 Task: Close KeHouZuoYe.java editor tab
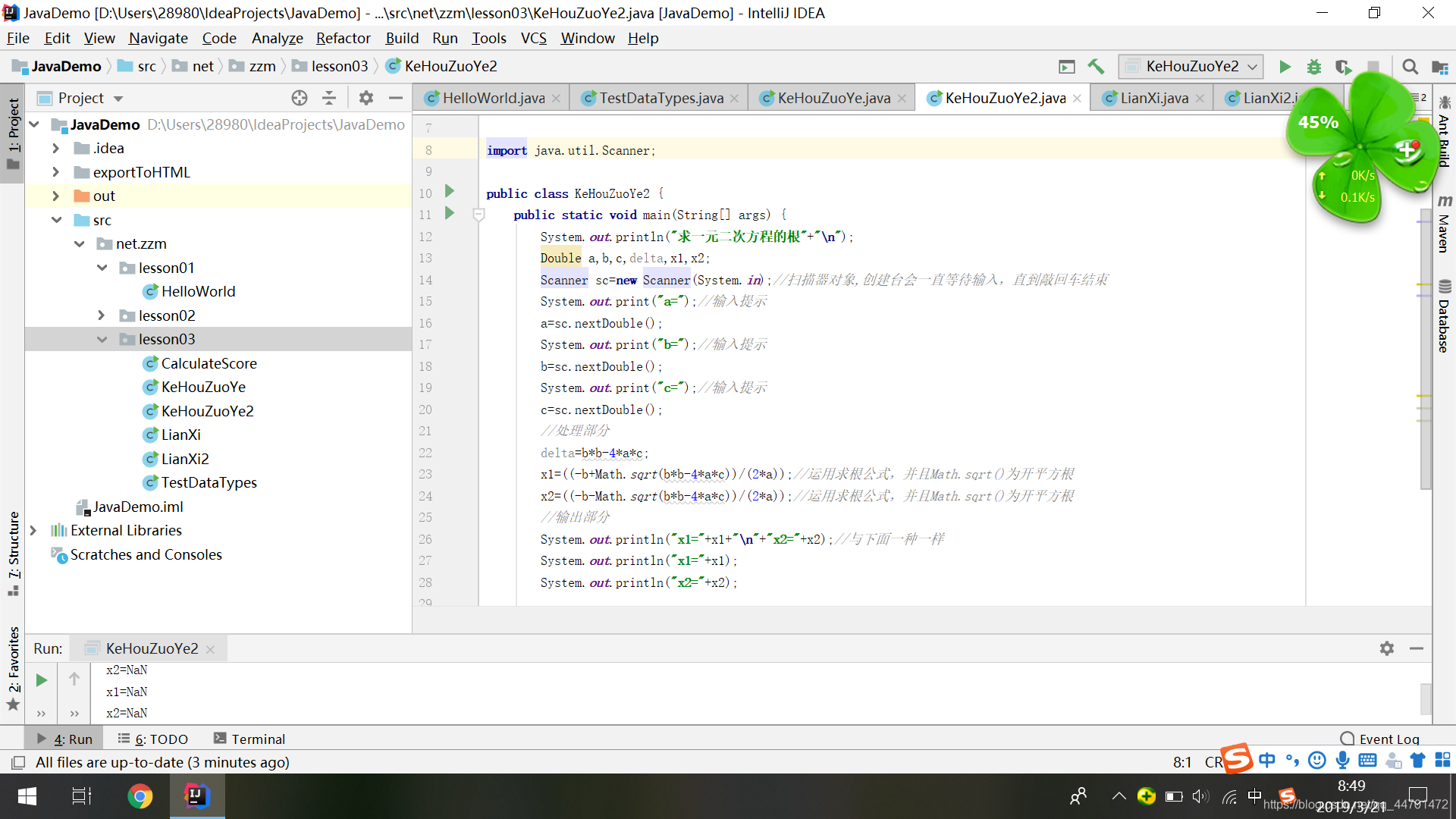(902, 99)
